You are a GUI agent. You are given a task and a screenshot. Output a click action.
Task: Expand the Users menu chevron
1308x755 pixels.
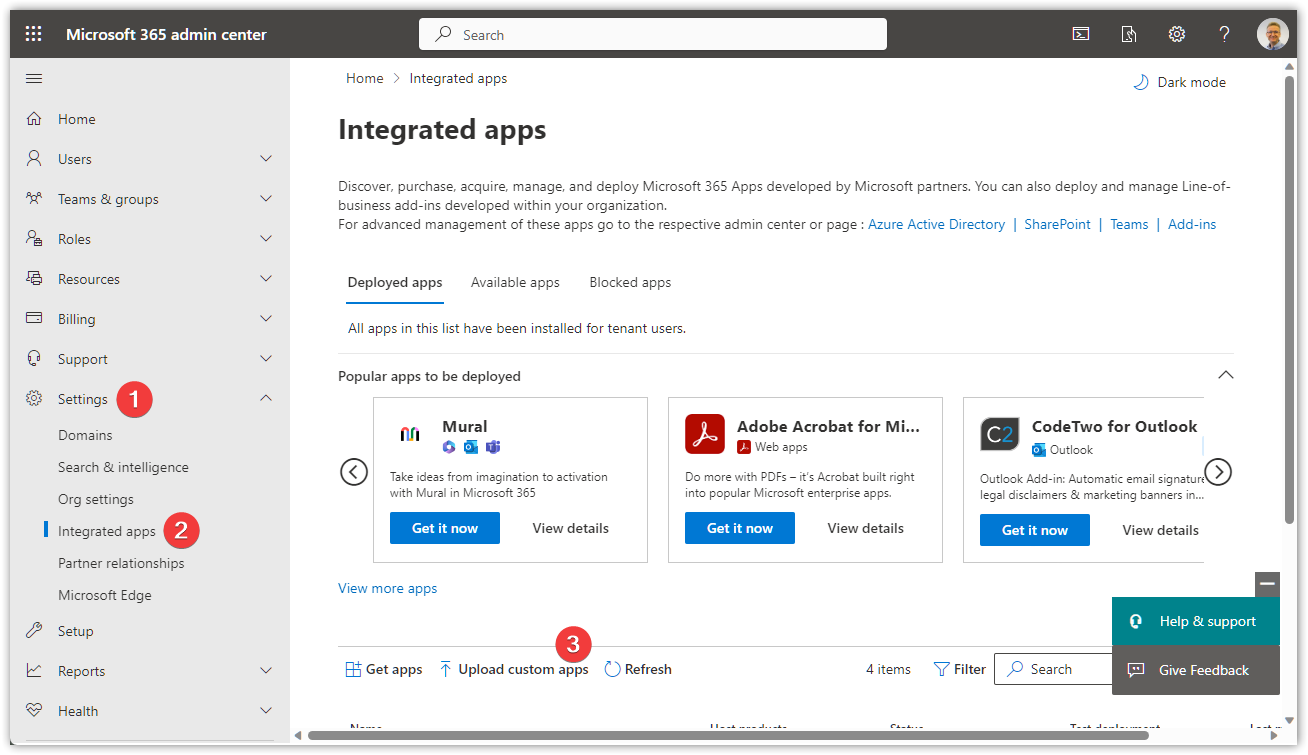pyautogui.click(x=266, y=158)
